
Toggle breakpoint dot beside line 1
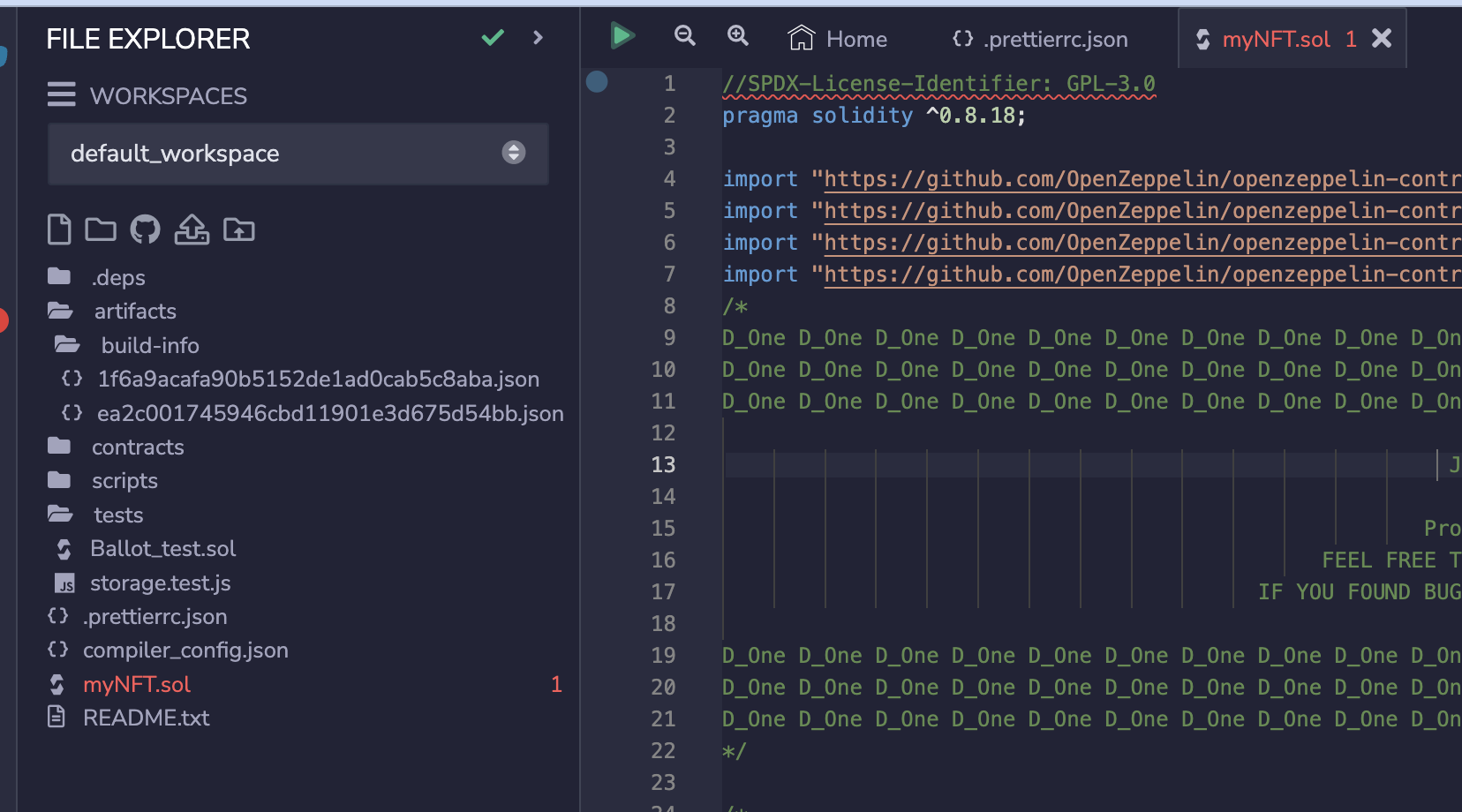[x=597, y=82]
